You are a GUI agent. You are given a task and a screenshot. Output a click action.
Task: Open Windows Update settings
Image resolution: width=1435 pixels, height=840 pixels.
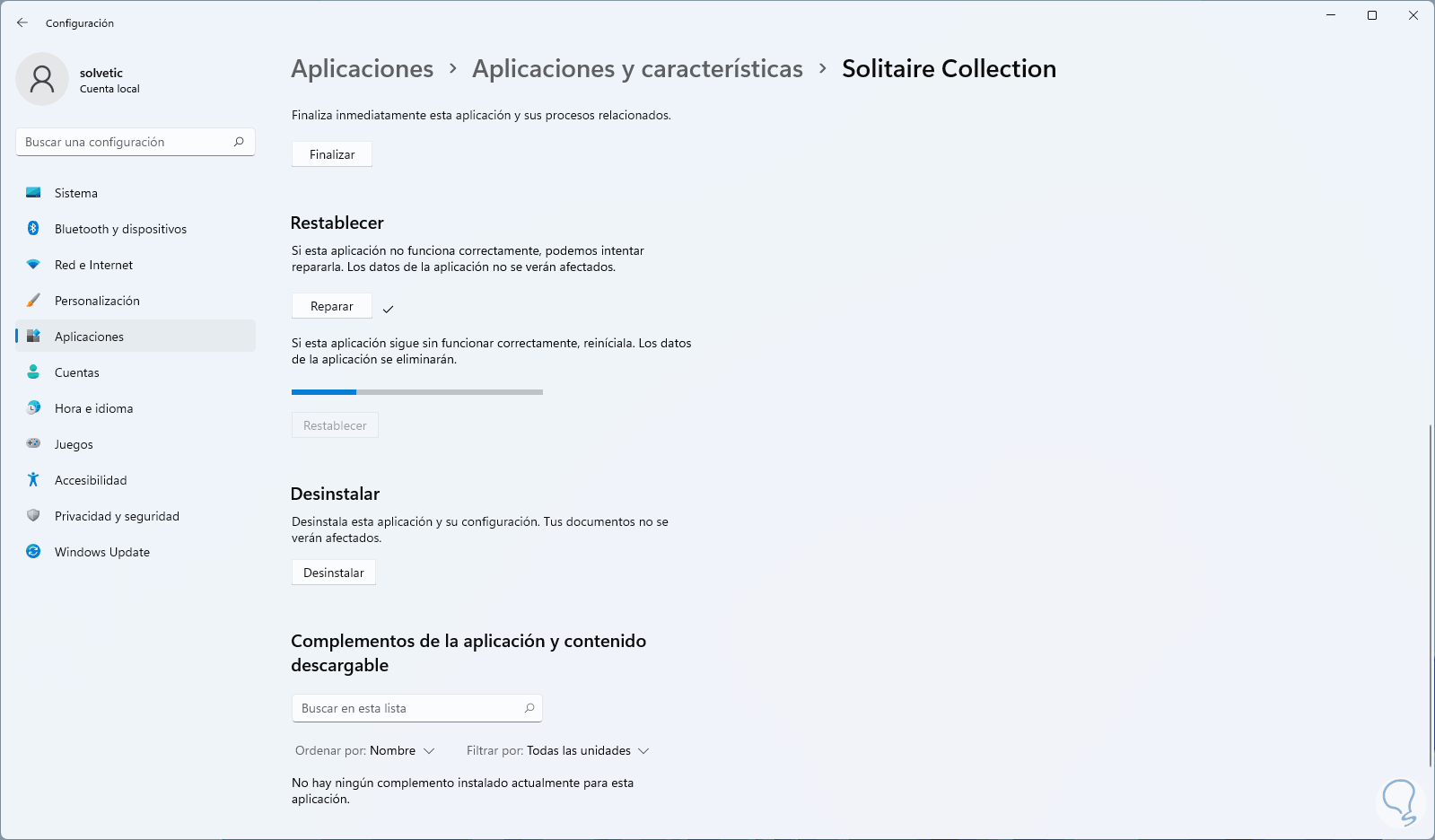coord(136,552)
